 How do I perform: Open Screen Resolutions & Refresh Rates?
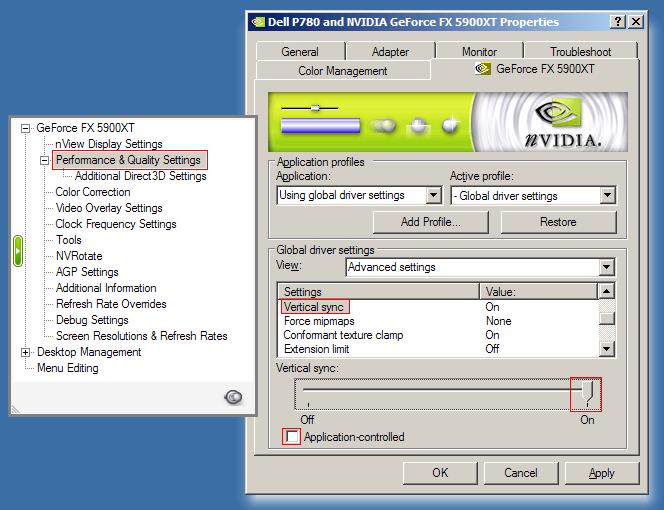(142, 336)
